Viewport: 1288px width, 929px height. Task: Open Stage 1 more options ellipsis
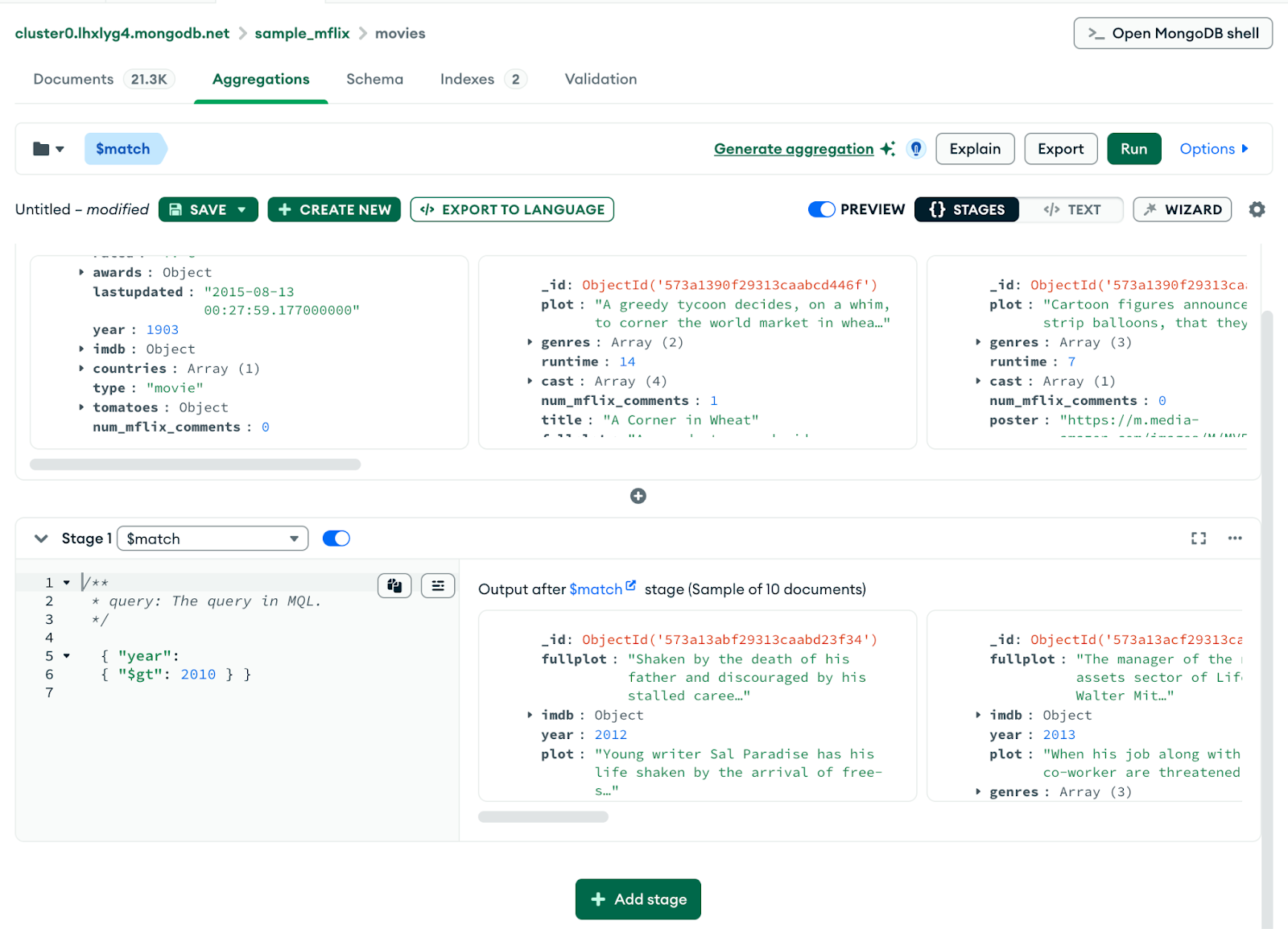pos(1235,539)
